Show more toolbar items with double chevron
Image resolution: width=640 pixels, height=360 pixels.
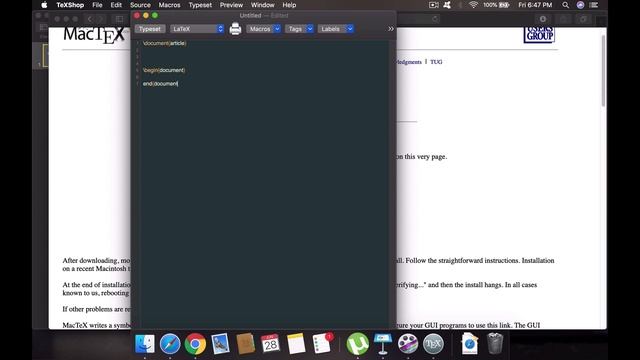click(x=391, y=29)
